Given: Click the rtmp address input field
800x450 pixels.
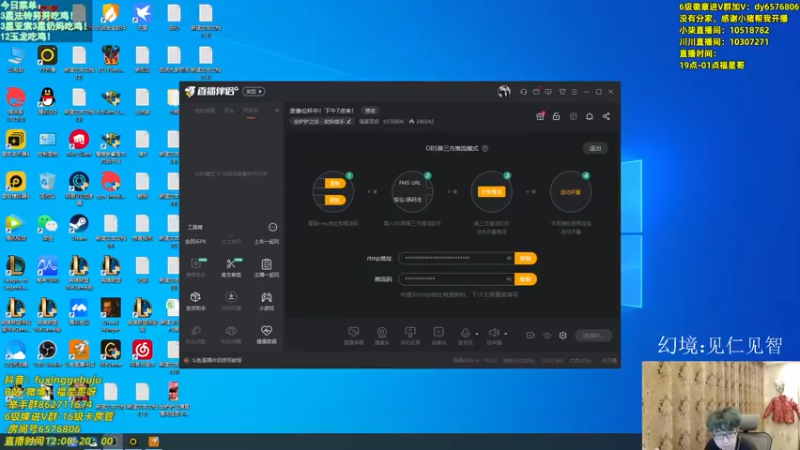Looking at the screenshot, I should click(456, 258).
